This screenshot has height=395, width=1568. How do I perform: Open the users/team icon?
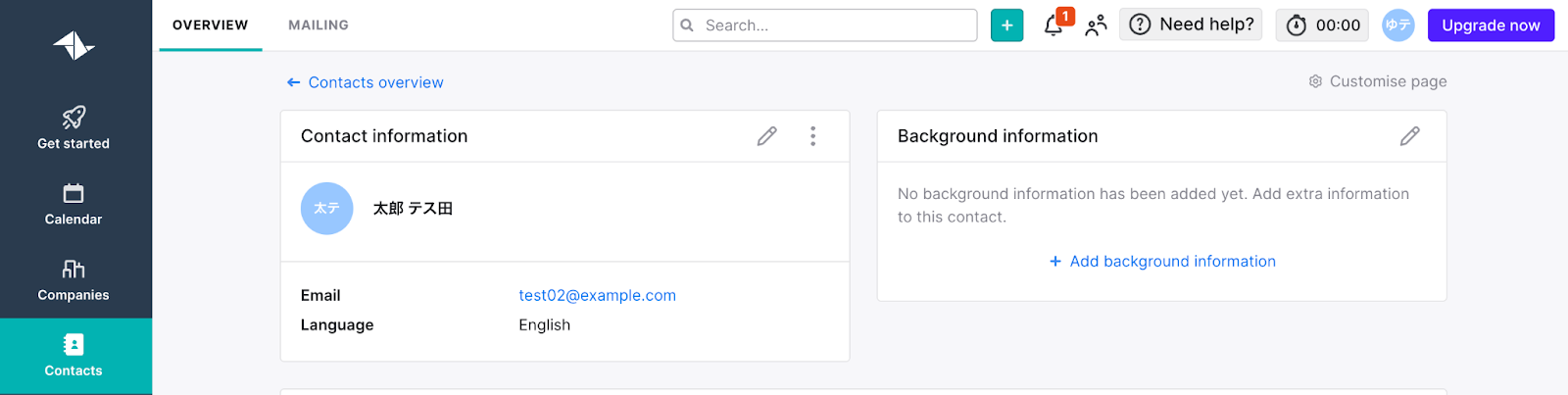(x=1096, y=25)
